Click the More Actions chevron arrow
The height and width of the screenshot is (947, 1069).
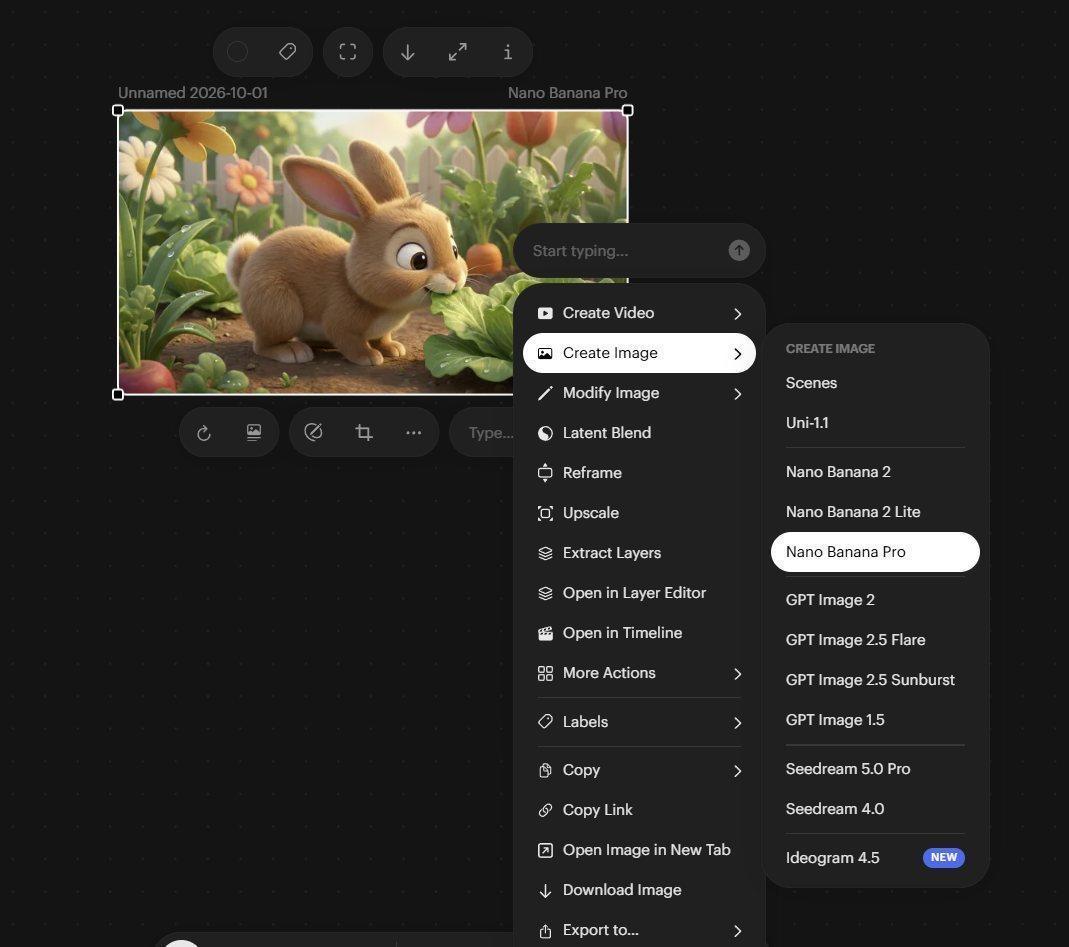[738, 674]
